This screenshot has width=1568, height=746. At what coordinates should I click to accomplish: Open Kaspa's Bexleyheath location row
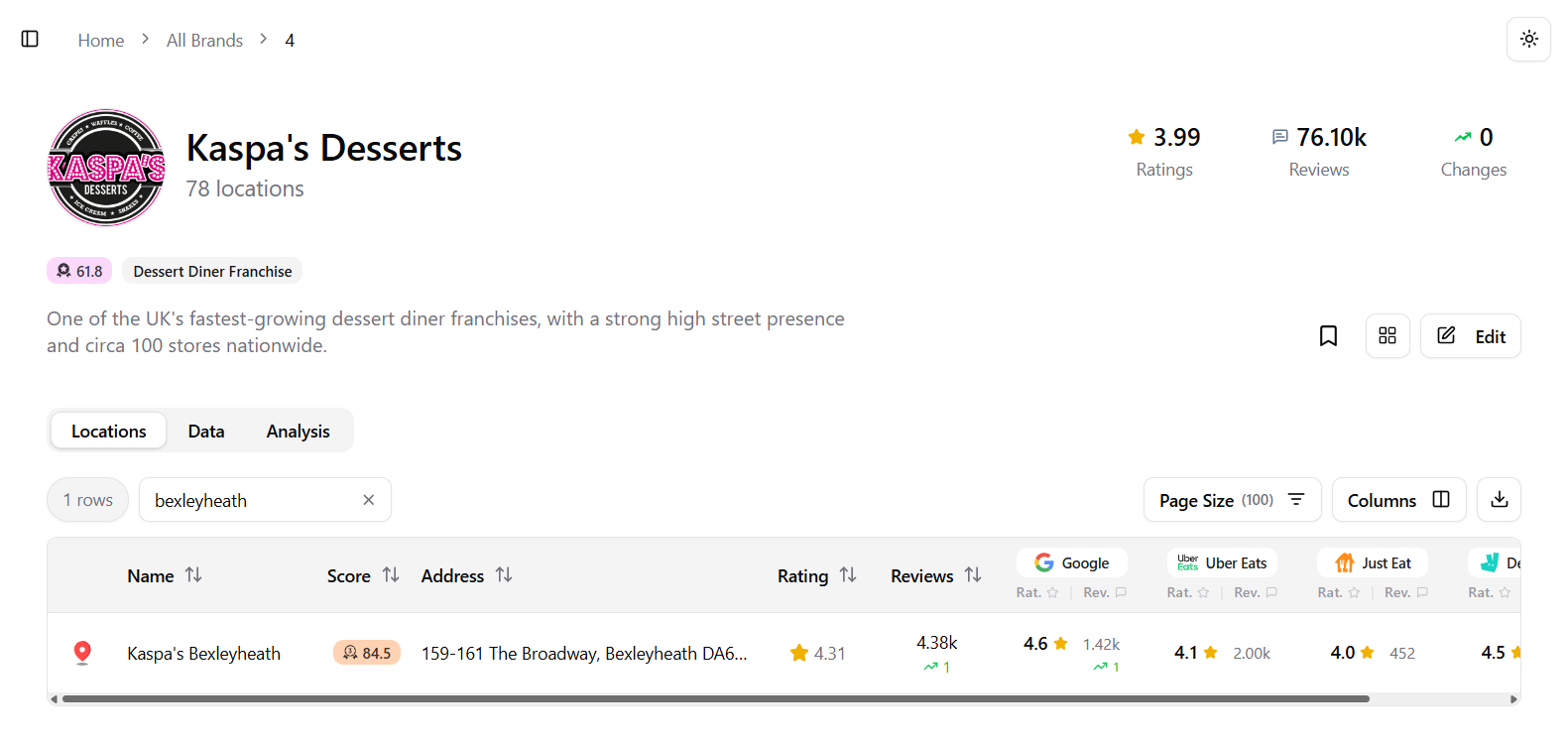point(203,653)
